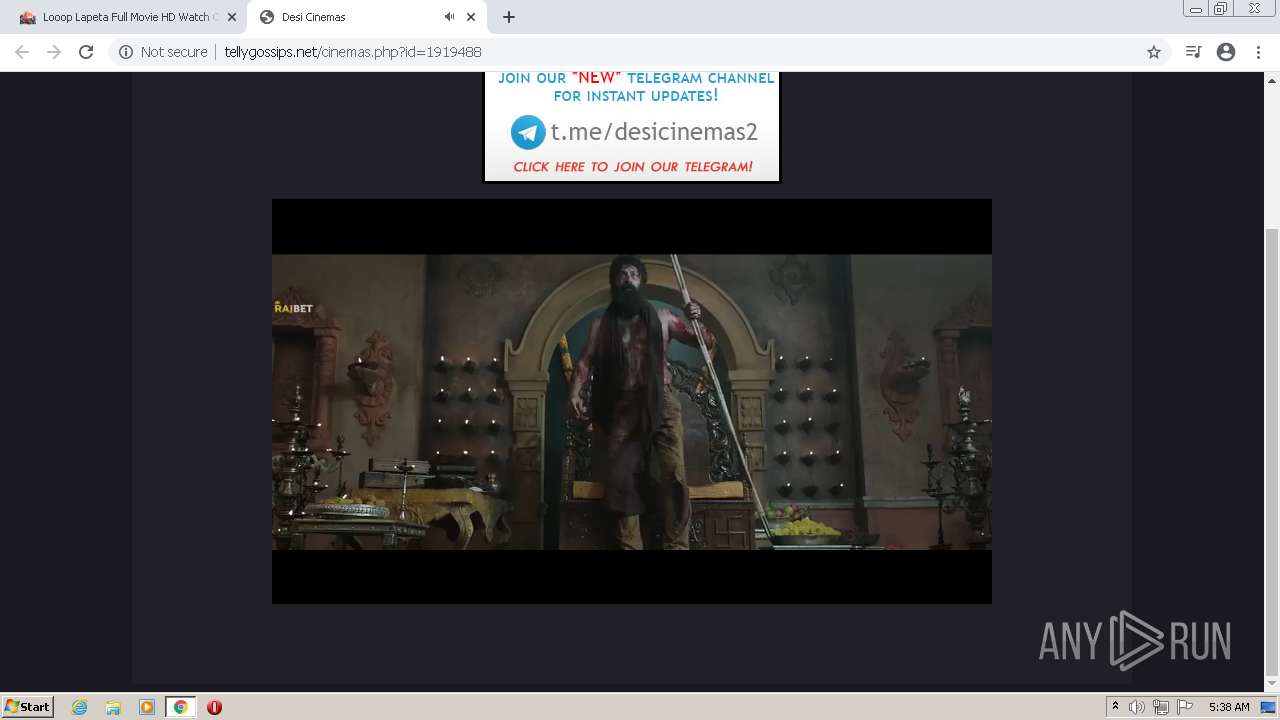This screenshot has height=720, width=1280.
Task: Reload the current page
Action: pos(86,52)
